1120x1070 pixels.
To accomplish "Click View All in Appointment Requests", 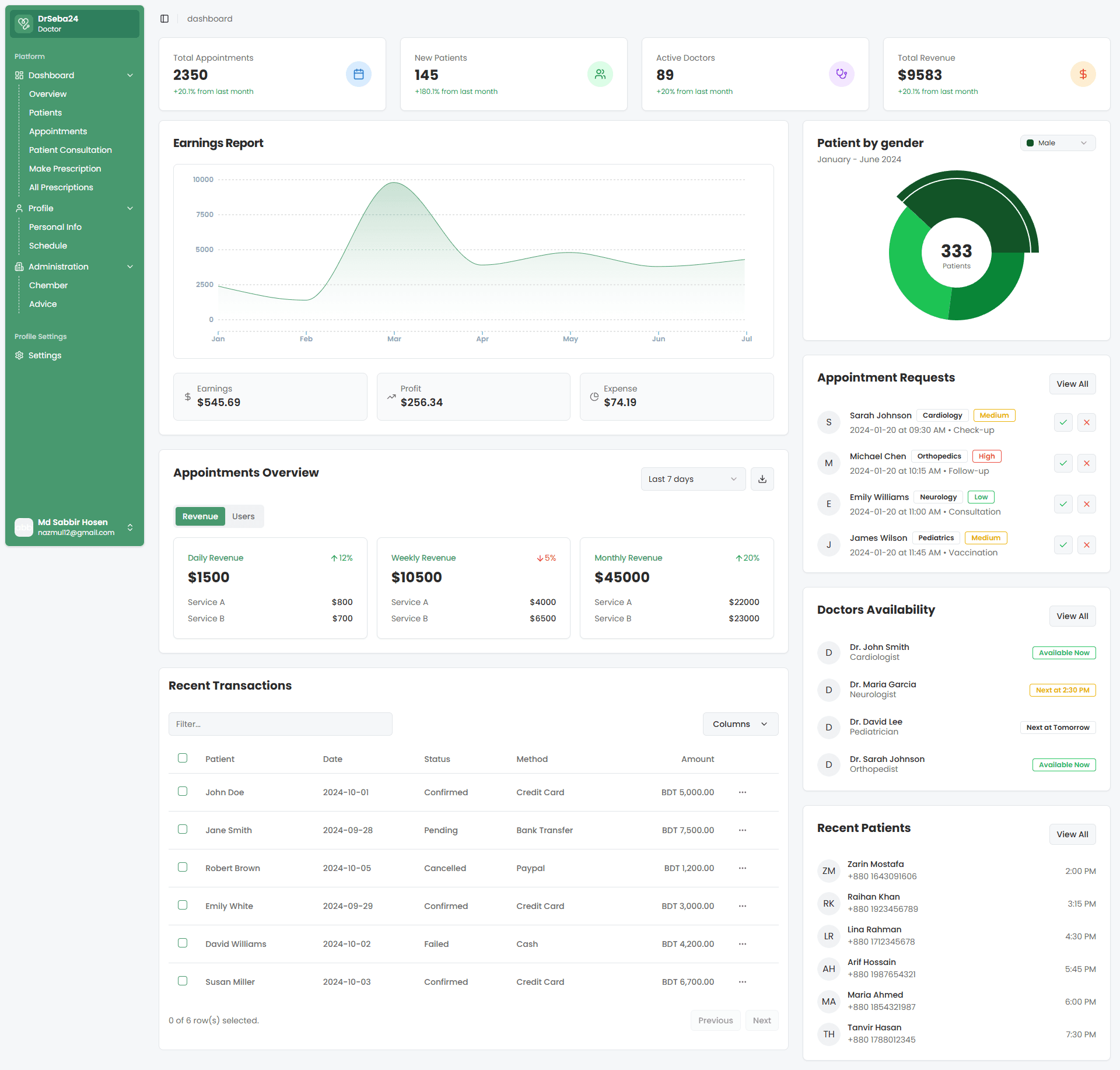I will [1072, 383].
